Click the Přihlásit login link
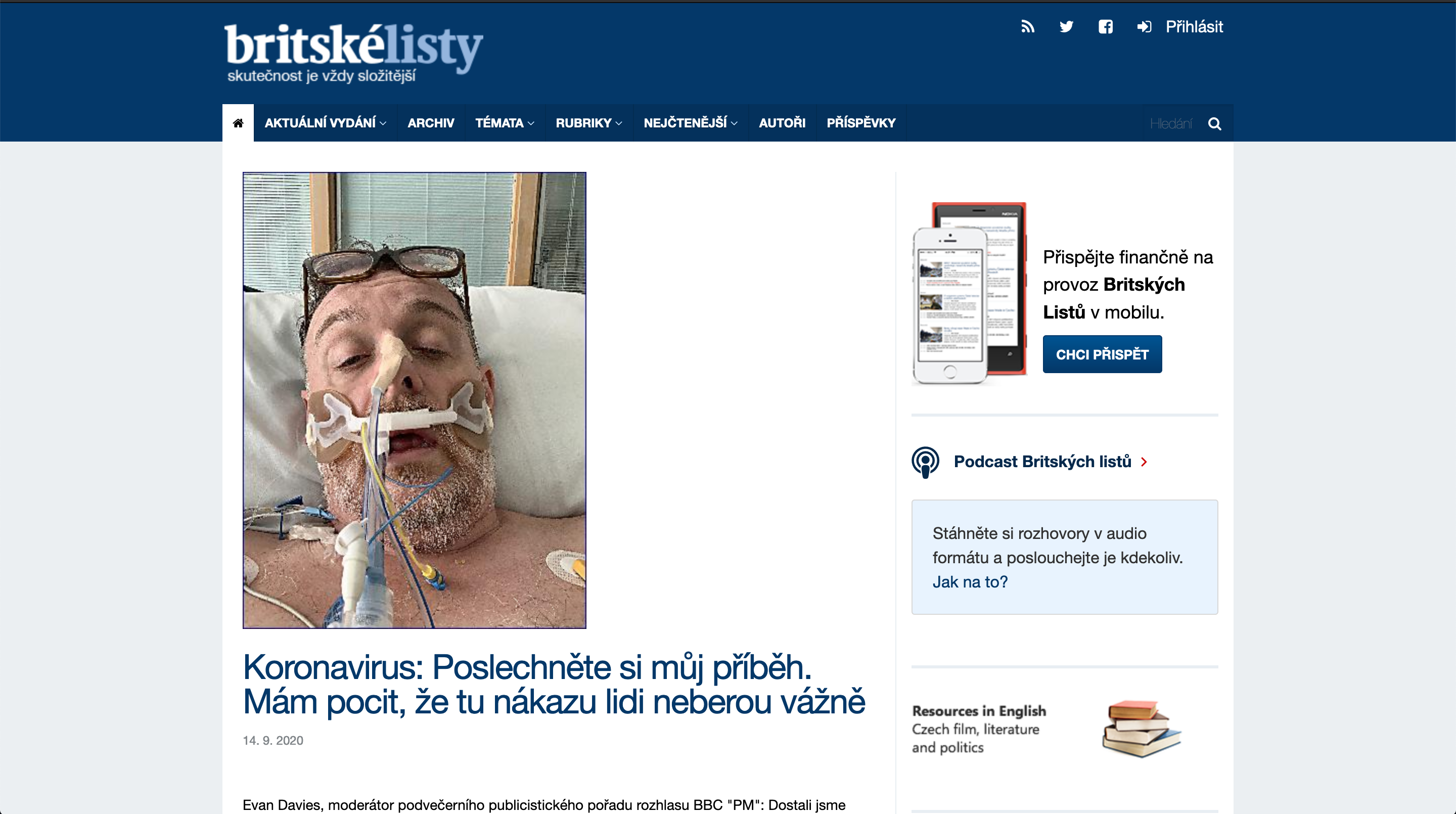 [1194, 27]
